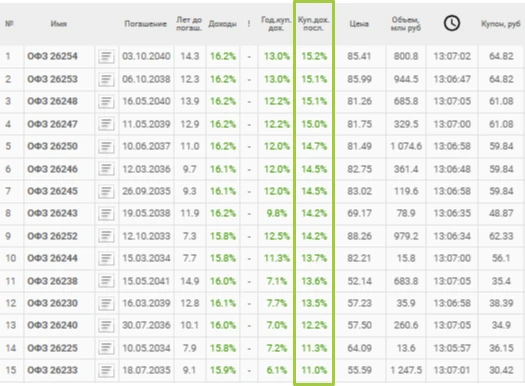This screenshot has height=386, width=525.
Task: Select price cell 88.26
Action: tap(359, 236)
